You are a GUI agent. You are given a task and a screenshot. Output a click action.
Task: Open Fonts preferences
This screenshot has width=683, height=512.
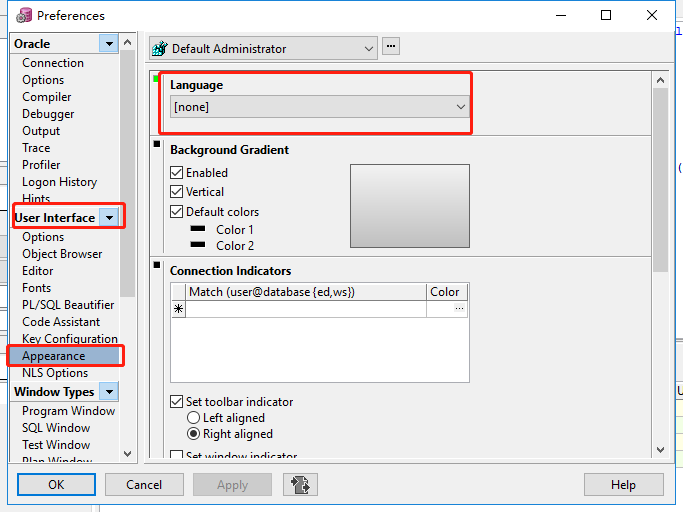[x=37, y=288]
